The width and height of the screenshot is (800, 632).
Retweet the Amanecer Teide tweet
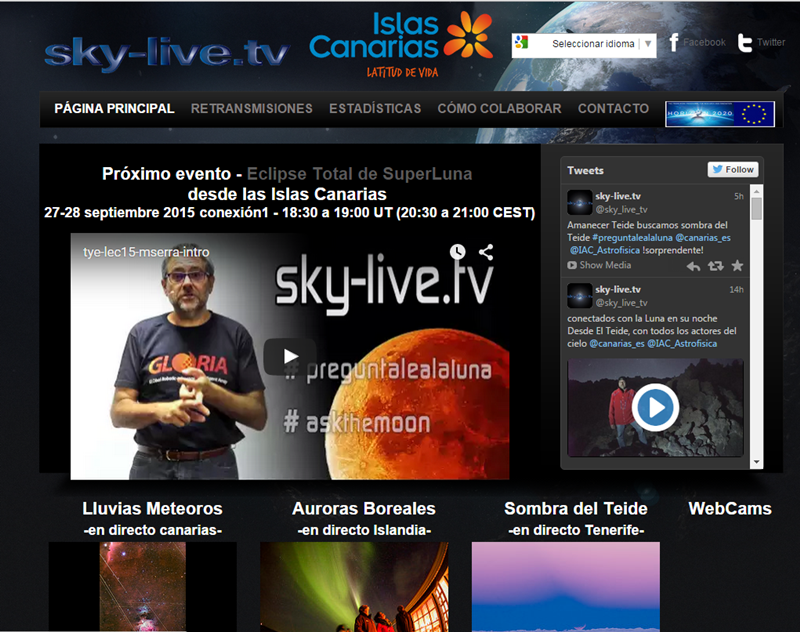pos(715,266)
